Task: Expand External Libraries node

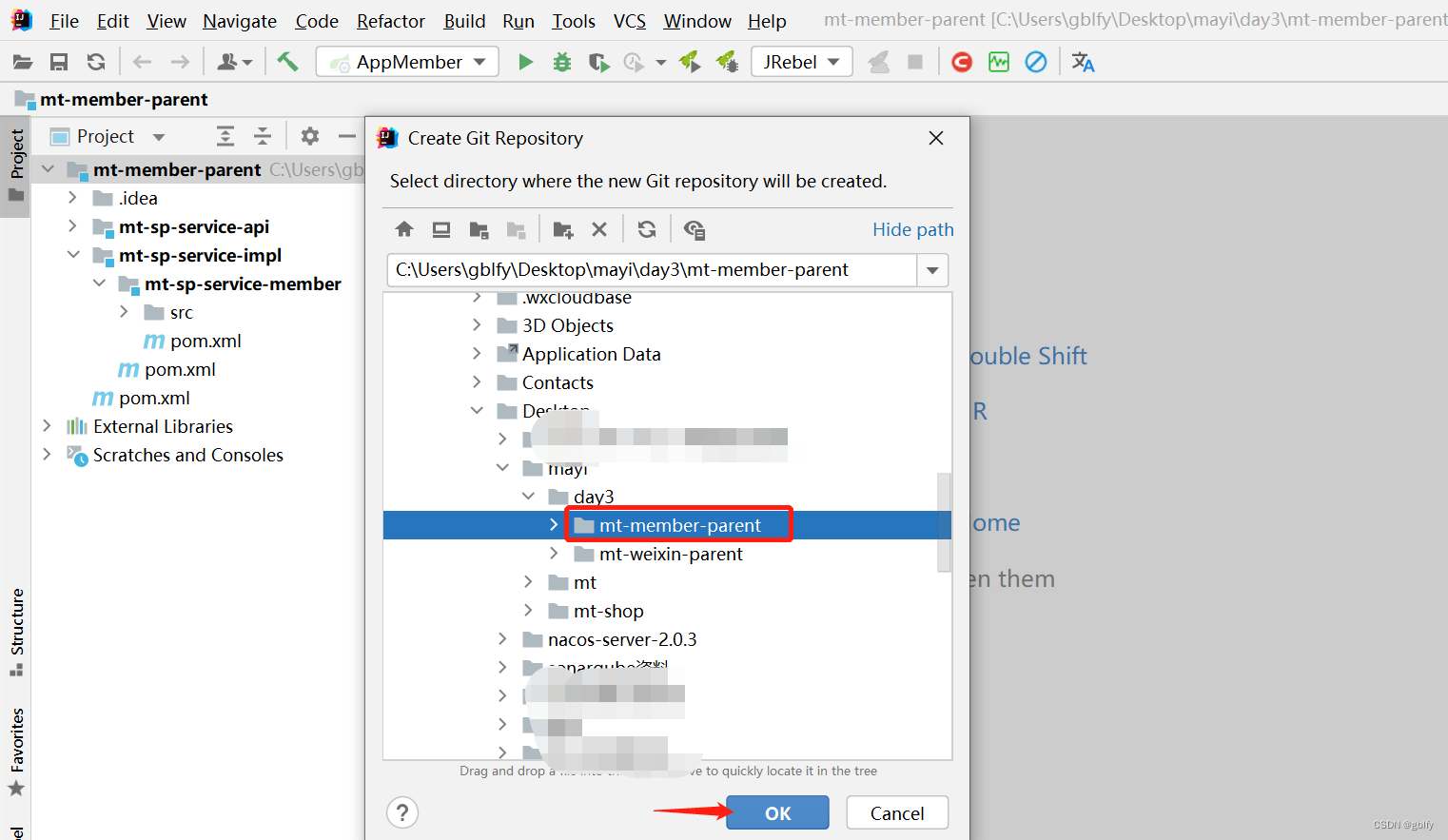Action: (47, 426)
